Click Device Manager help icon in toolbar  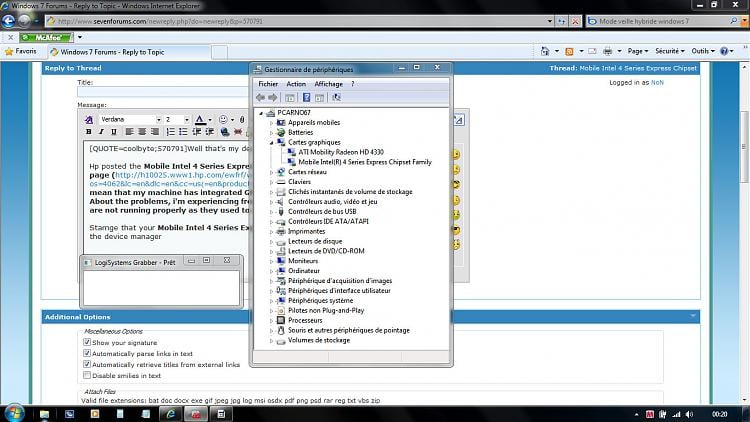click(x=307, y=98)
